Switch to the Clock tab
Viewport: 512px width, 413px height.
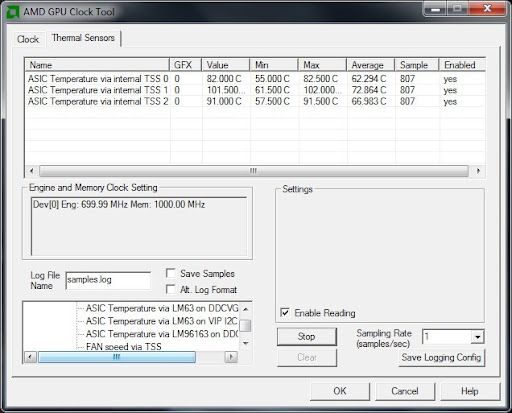[28, 39]
